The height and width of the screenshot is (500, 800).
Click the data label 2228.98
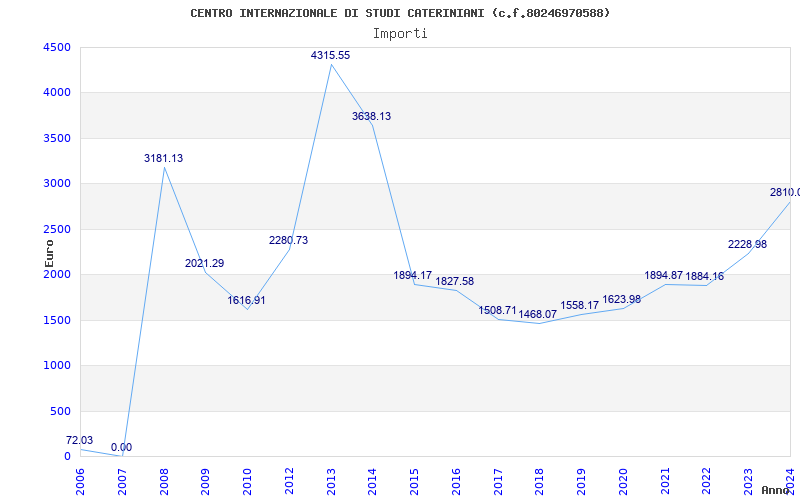click(747, 245)
